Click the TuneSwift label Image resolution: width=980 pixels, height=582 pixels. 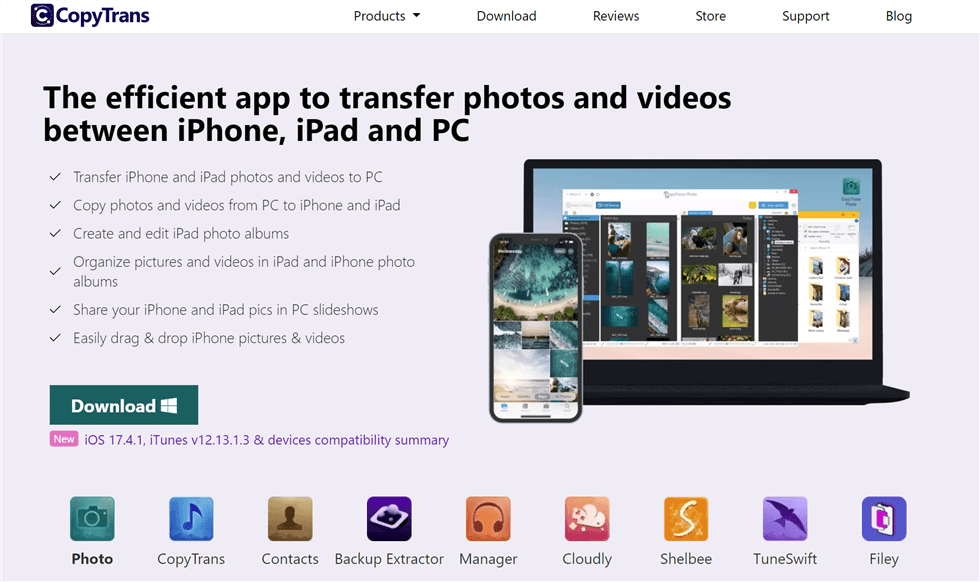(x=785, y=559)
